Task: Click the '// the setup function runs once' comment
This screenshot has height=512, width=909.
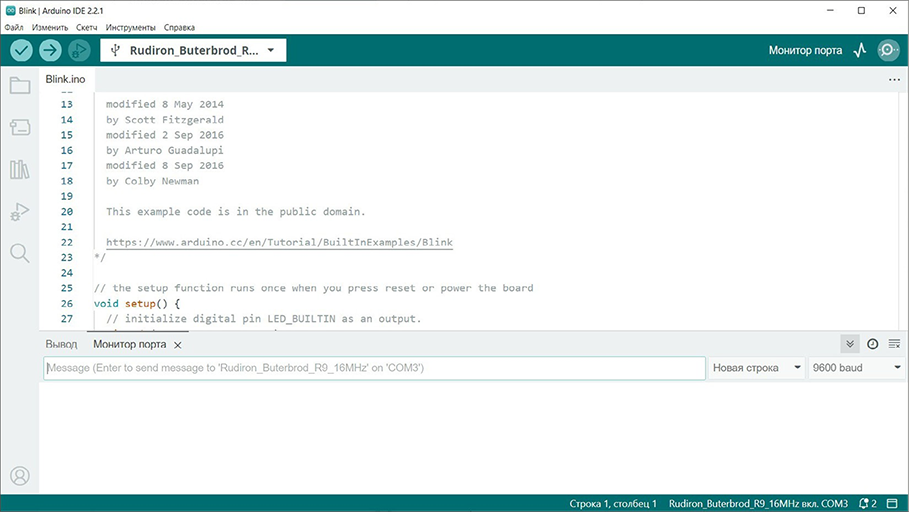Action: (314, 288)
